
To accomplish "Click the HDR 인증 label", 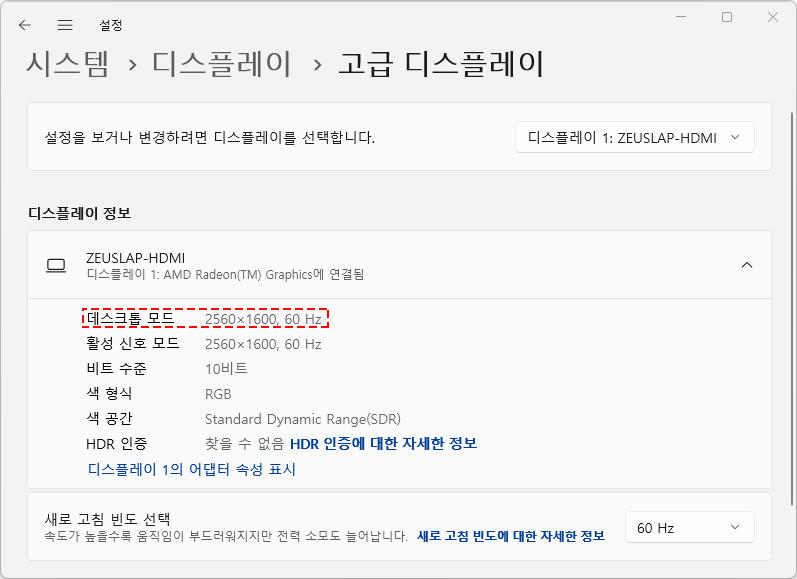I will 116,444.
